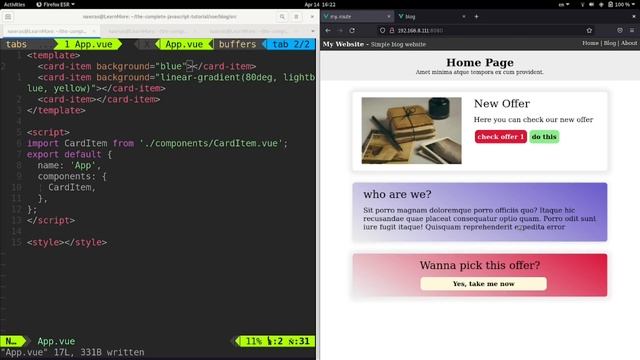Screen dimensions: 640x360
Task: Click the terminal search magnifier icon
Action: tap(282, 17)
